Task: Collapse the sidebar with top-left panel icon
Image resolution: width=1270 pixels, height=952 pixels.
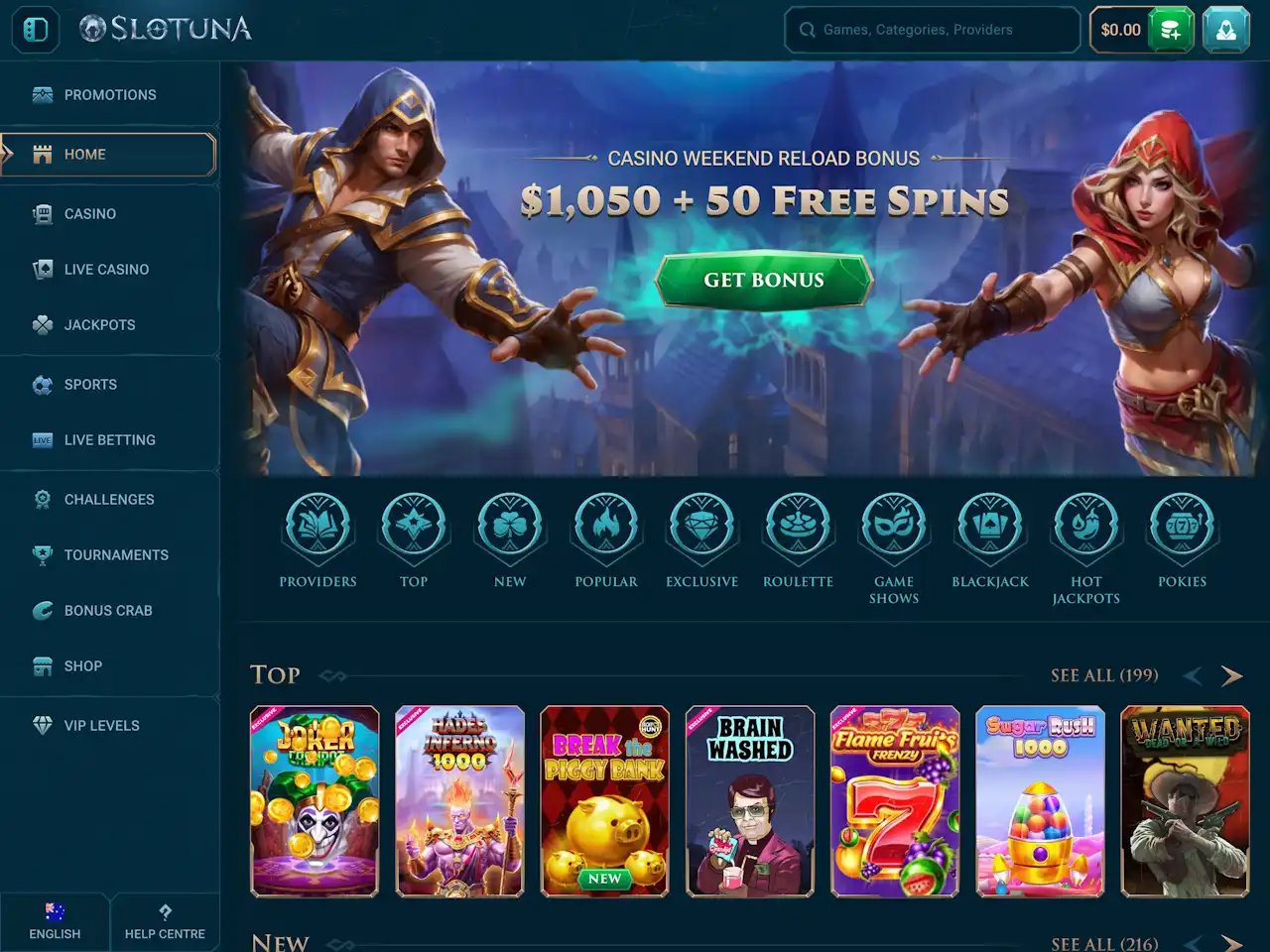Action: point(36,30)
